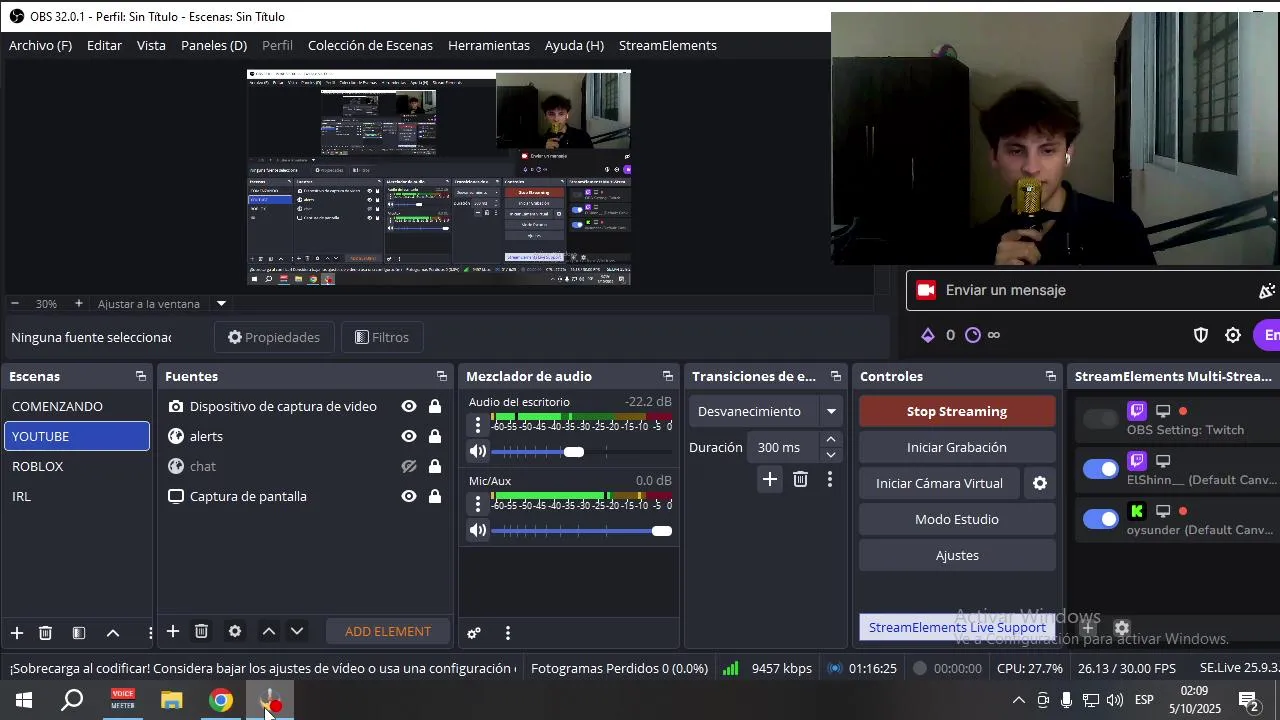
Task: Open the audio mixer three-dot menu
Action: pos(508,633)
